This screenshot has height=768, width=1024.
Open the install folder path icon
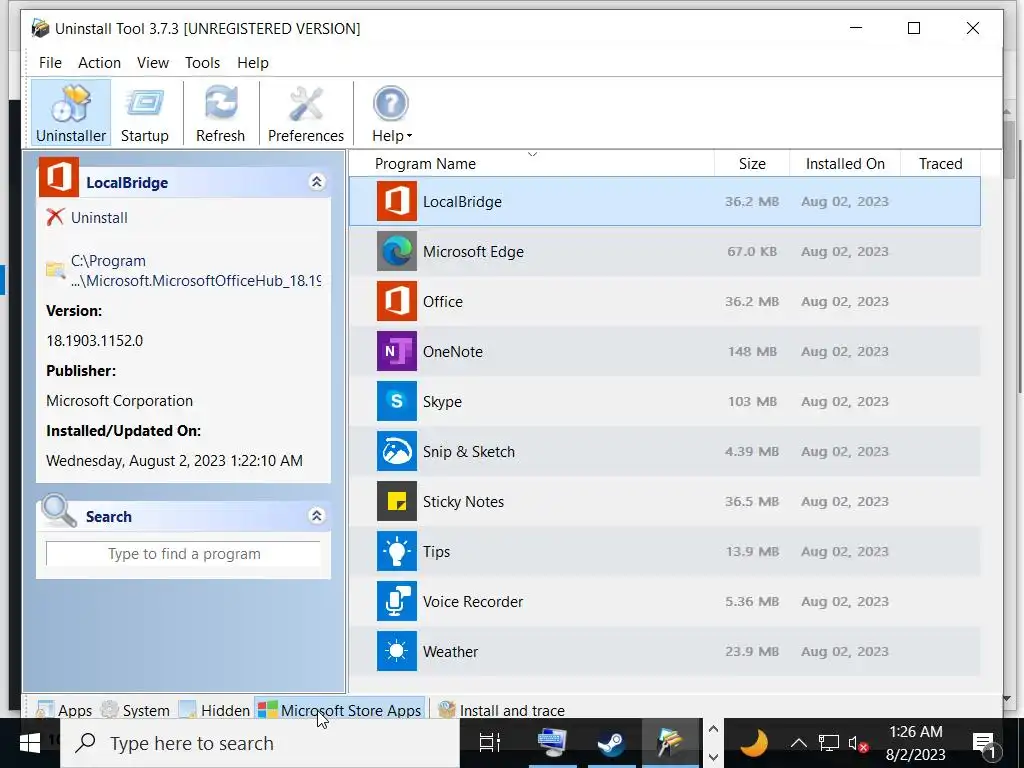point(56,269)
